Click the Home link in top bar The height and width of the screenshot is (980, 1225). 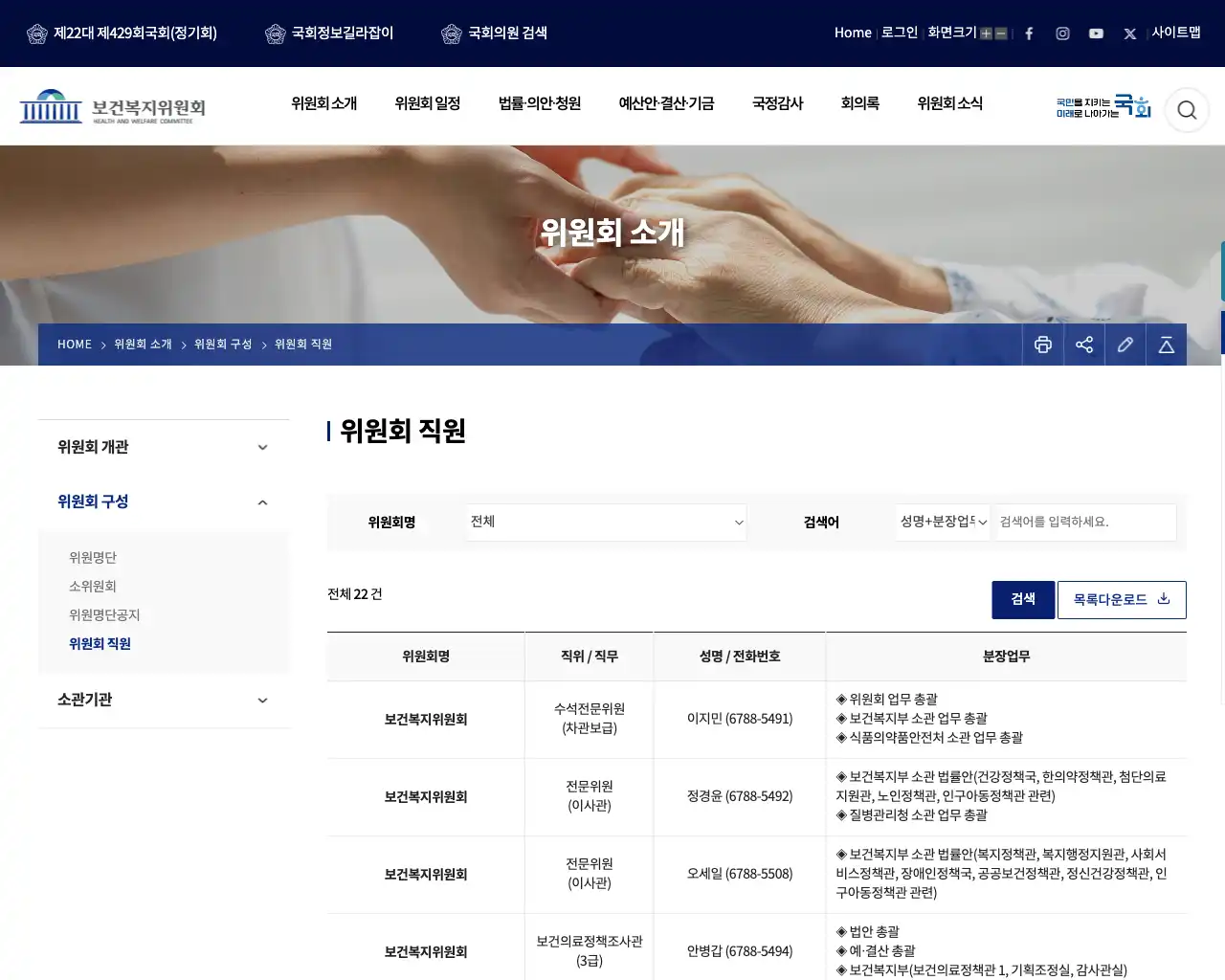click(x=853, y=33)
